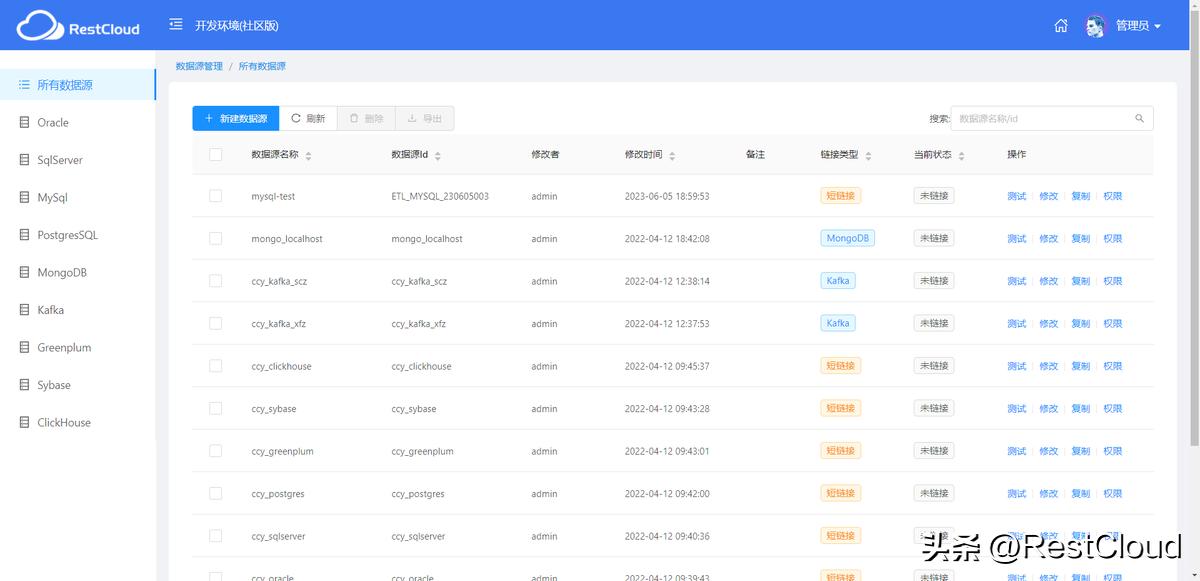Sort by the data source Id column
The image size is (1200, 581).
(438, 156)
